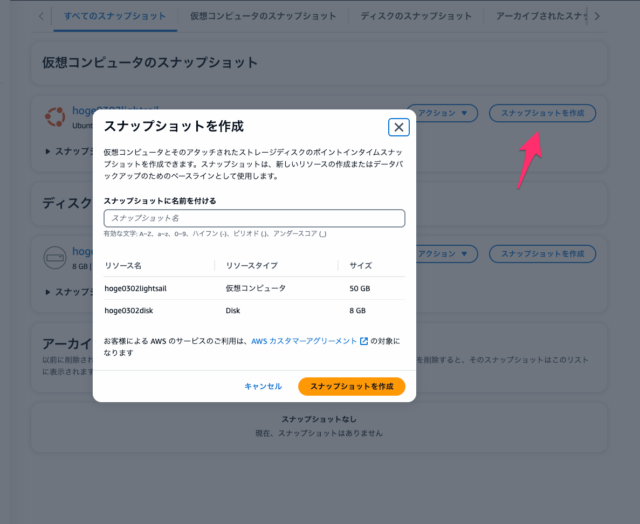Switch to すべてのスナップショット tab
This screenshot has width=640, height=524.
[115, 16]
